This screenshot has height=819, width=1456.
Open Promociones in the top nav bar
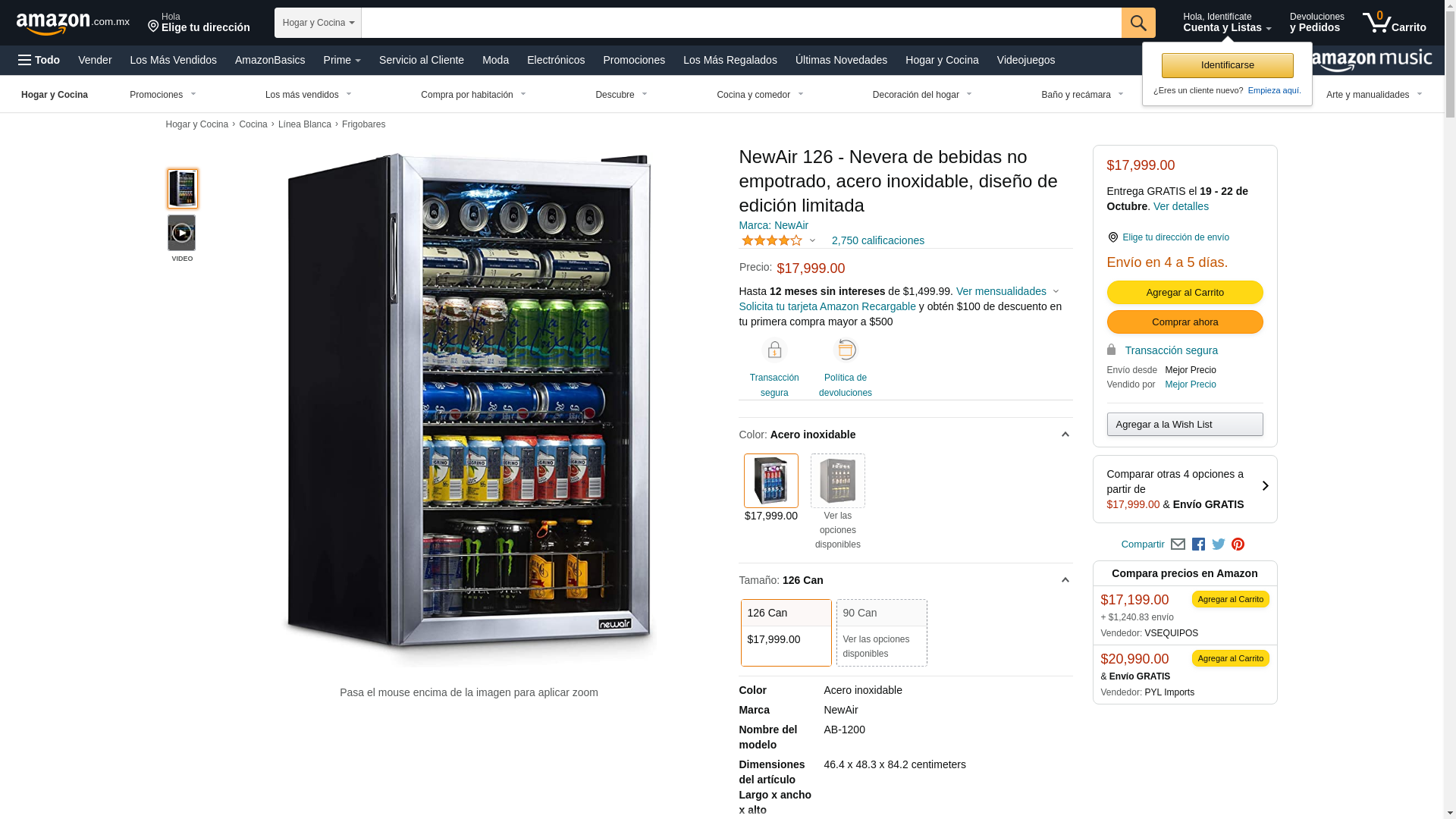[x=634, y=60]
